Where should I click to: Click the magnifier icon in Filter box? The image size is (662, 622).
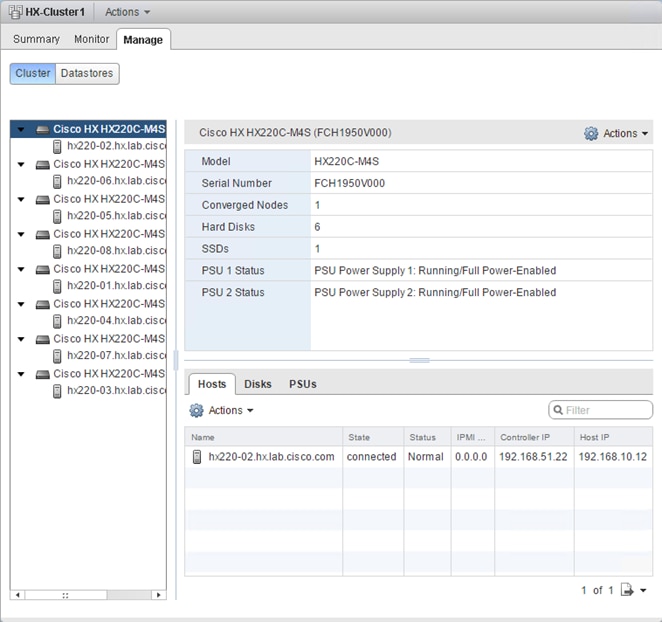coord(558,410)
